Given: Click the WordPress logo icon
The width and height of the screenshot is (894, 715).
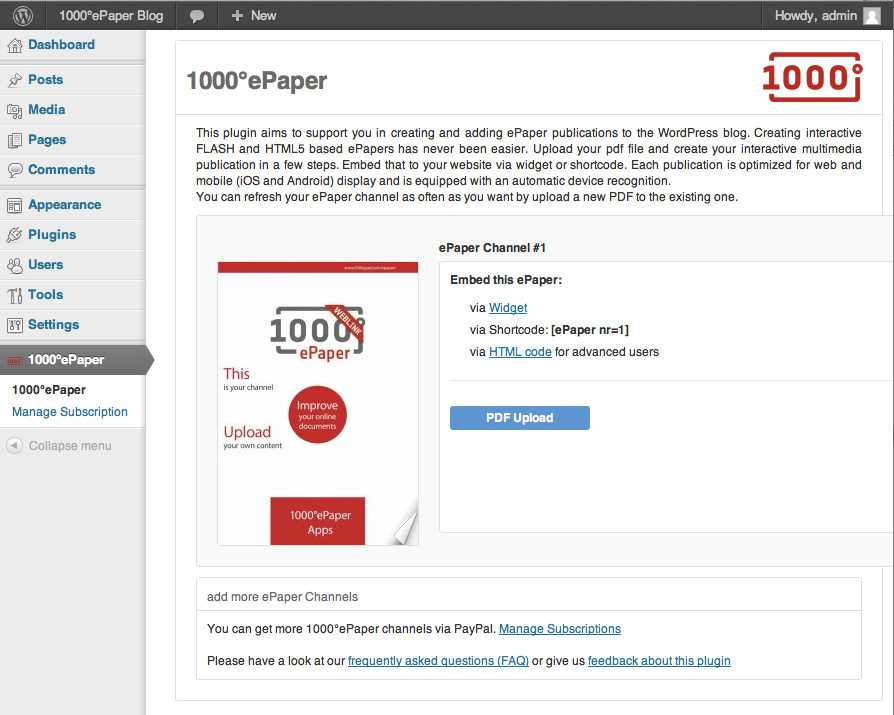Looking at the screenshot, I should click(x=23, y=15).
